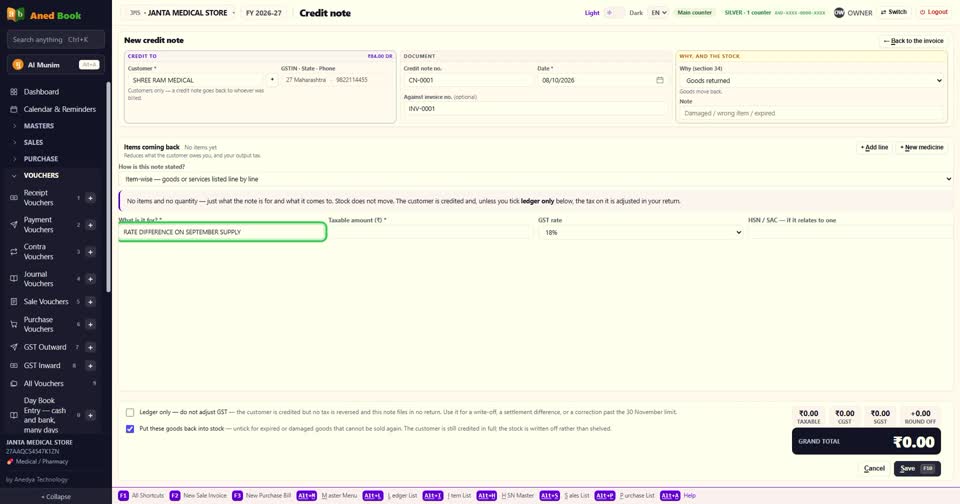
Task: Untick Put these goods back into stock
Action: pyautogui.click(x=130, y=429)
